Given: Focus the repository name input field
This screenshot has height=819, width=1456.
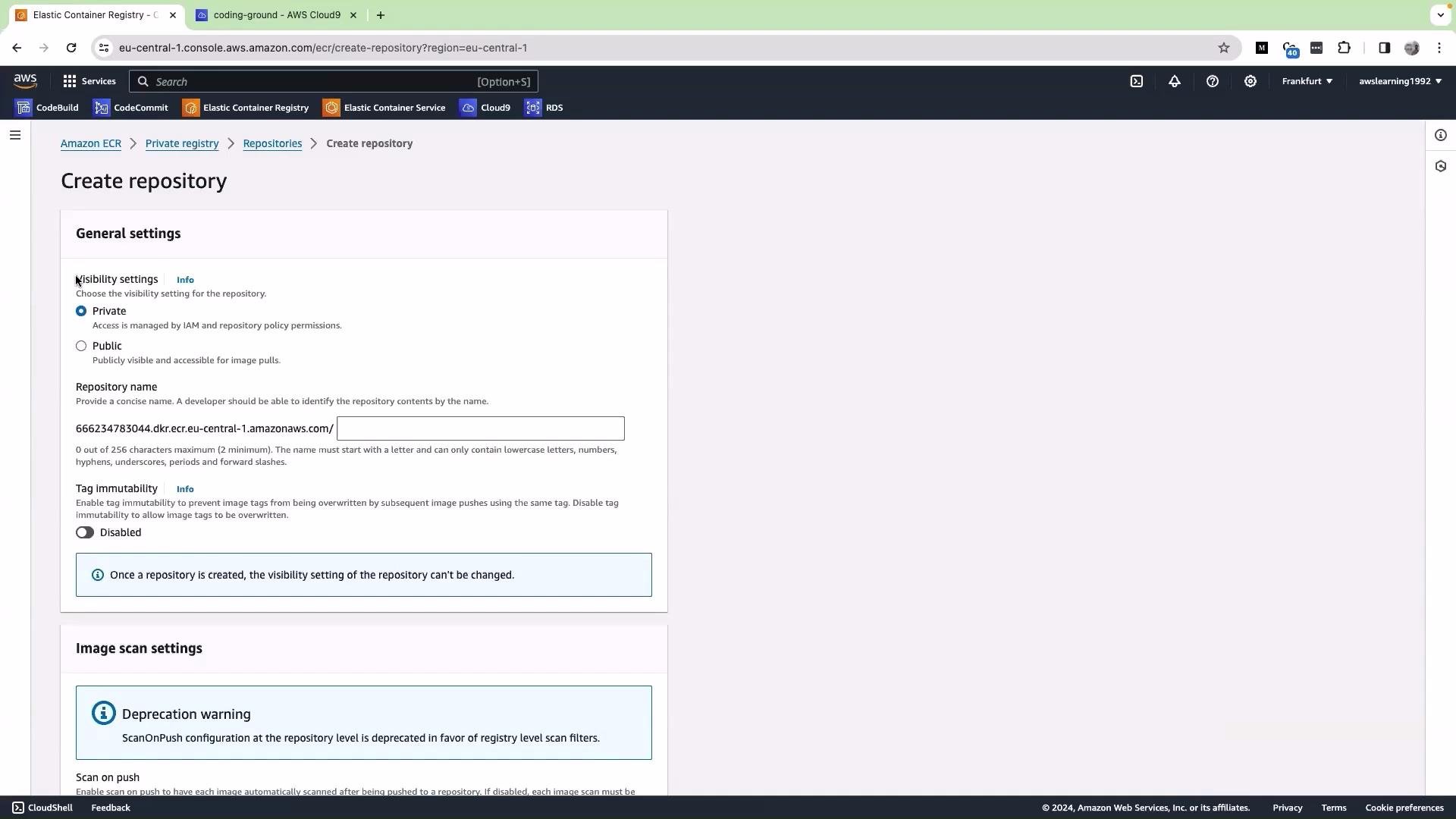Looking at the screenshot, I should tap(481, 428).
